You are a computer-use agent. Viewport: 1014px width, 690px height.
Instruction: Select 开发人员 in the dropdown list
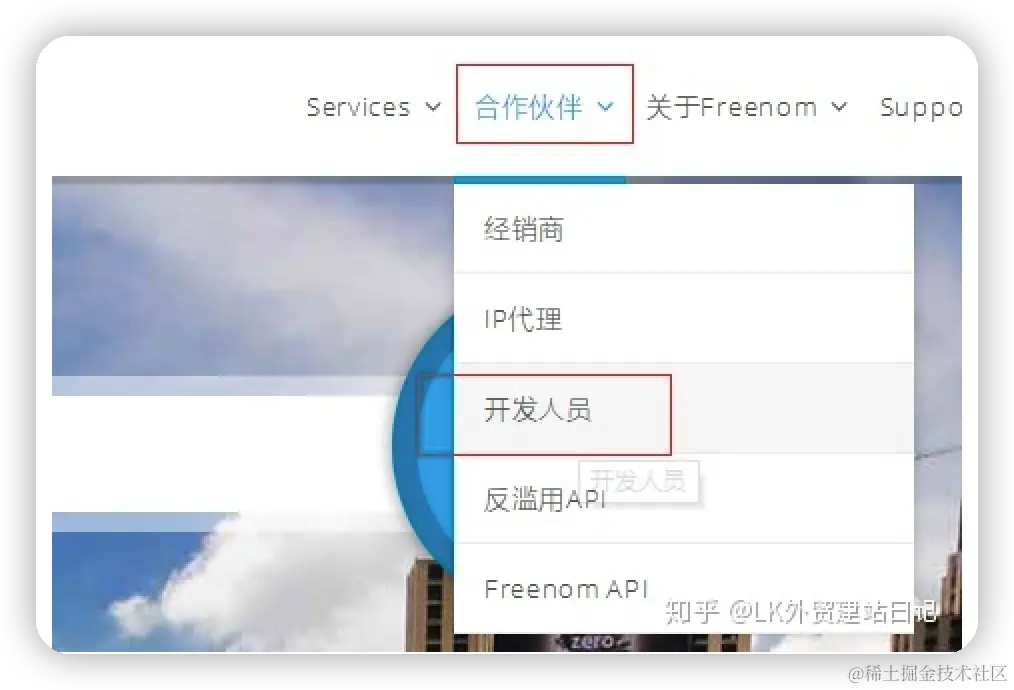point(684,409)
